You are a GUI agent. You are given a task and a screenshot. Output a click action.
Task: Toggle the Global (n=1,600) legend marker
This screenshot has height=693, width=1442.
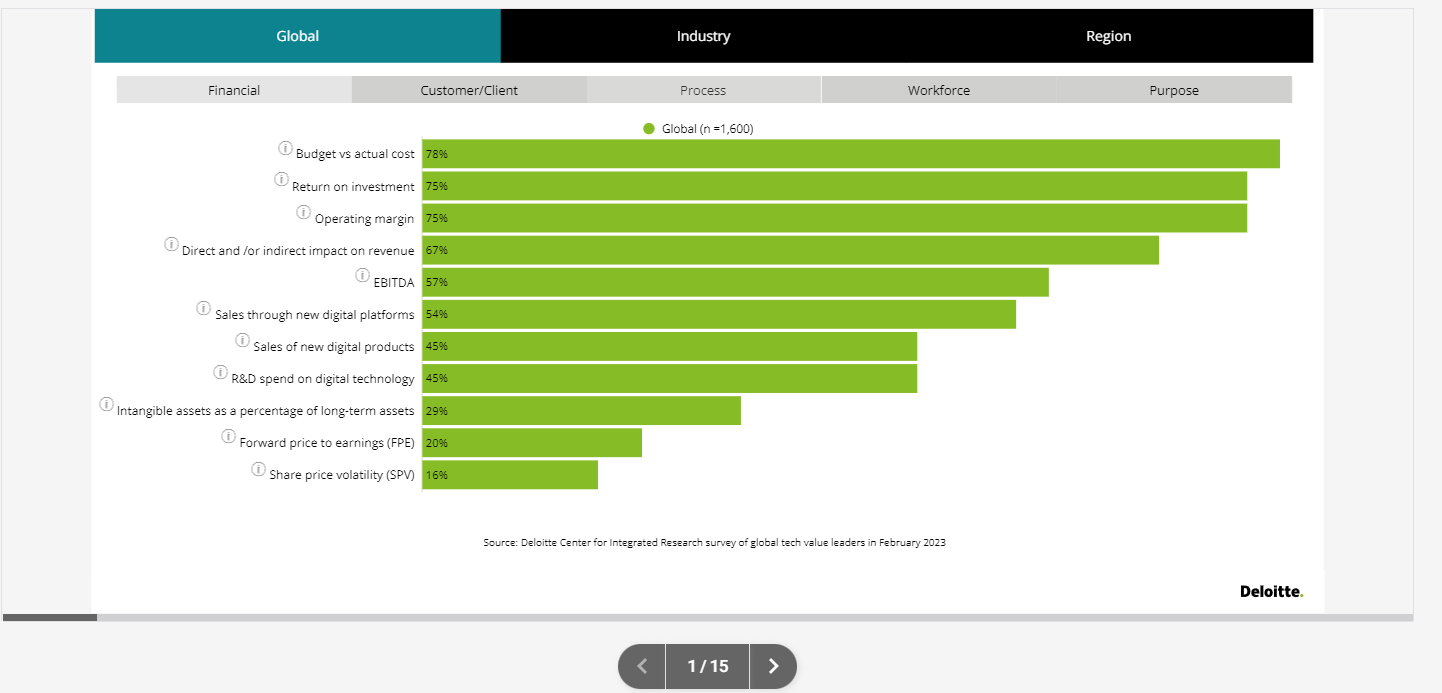coord(649,129)
